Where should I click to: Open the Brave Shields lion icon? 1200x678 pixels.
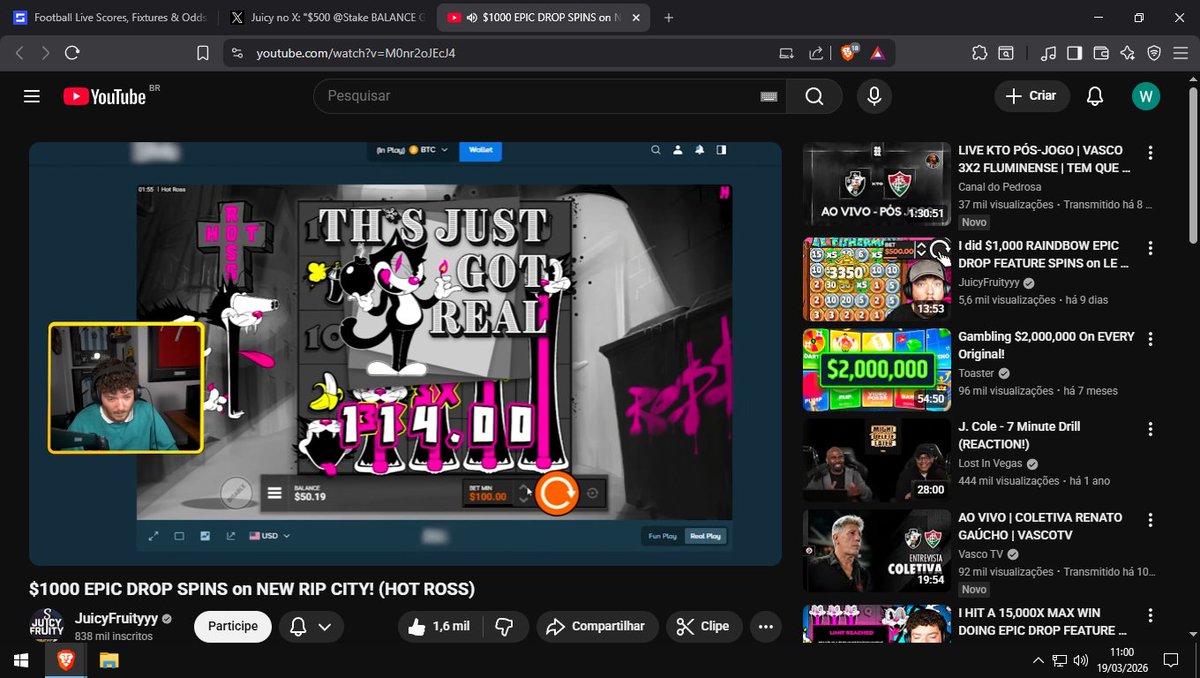[x=847, y=53]
